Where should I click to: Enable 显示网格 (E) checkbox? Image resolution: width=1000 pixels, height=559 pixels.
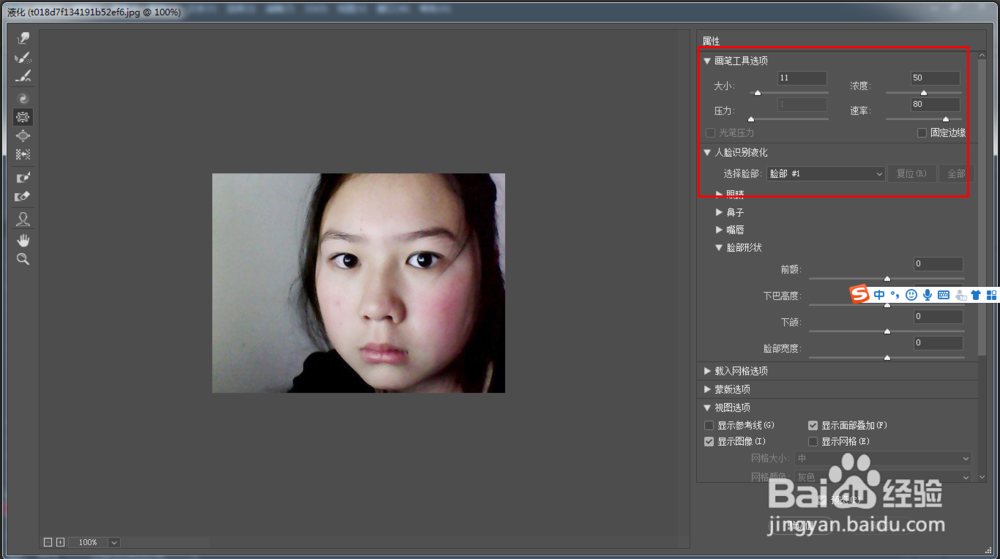(x=812, y=441)
